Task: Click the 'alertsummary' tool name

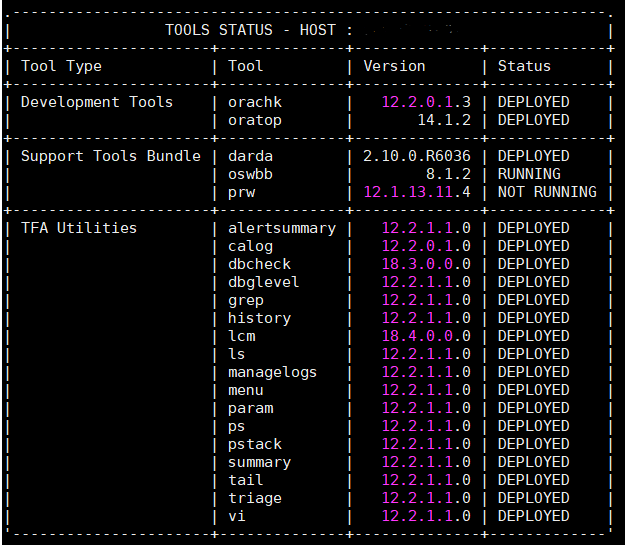Action: point(282,228)
